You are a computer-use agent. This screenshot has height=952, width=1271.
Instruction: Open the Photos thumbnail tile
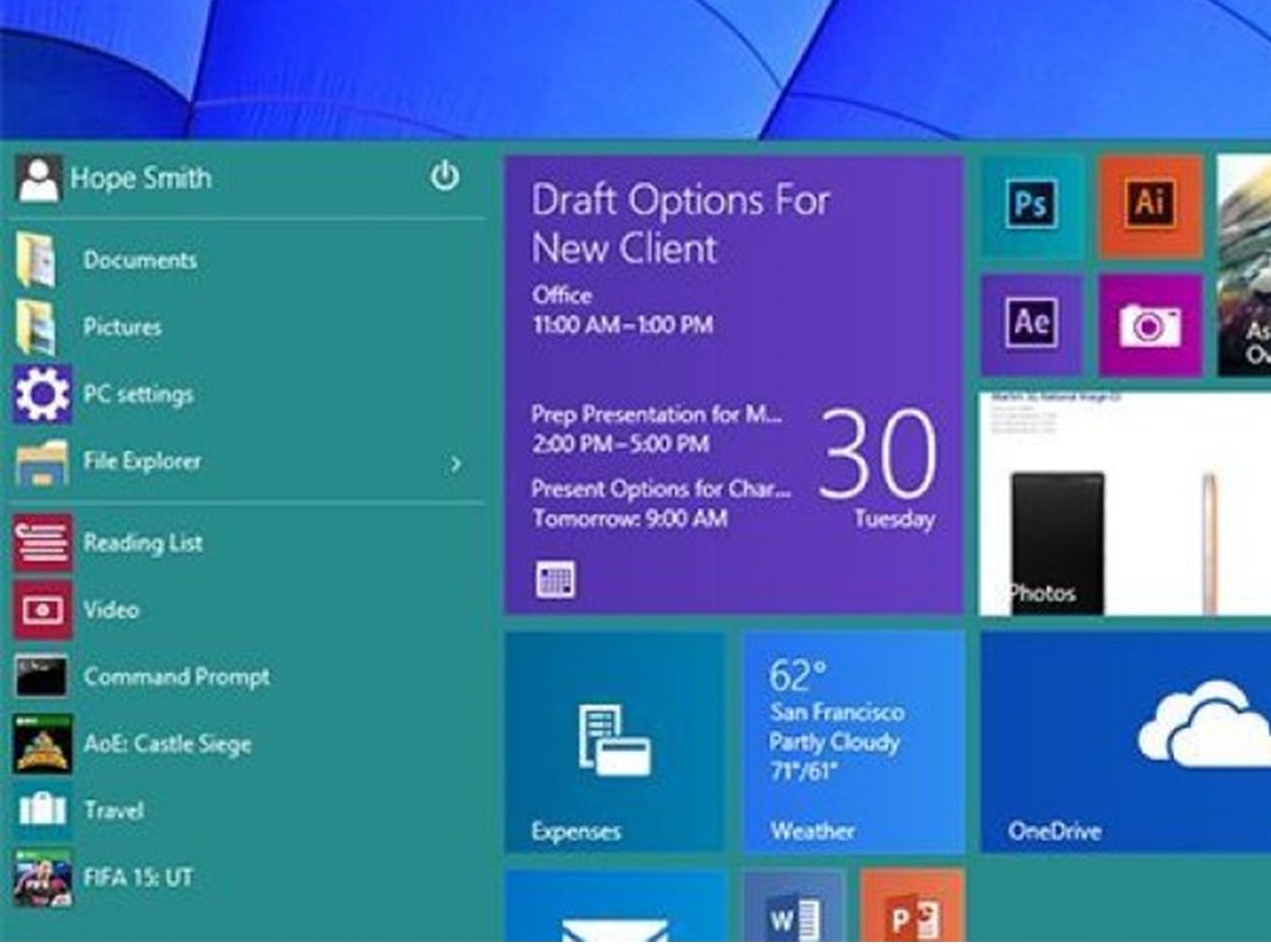coord(1125,505)
